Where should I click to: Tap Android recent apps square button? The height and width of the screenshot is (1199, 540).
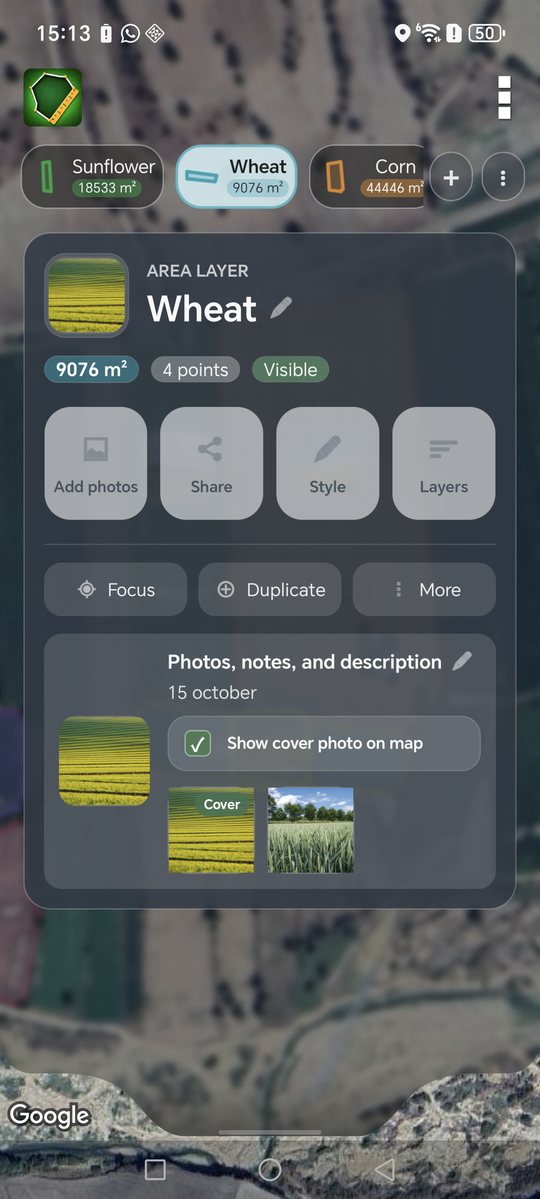pos(155,1169)
